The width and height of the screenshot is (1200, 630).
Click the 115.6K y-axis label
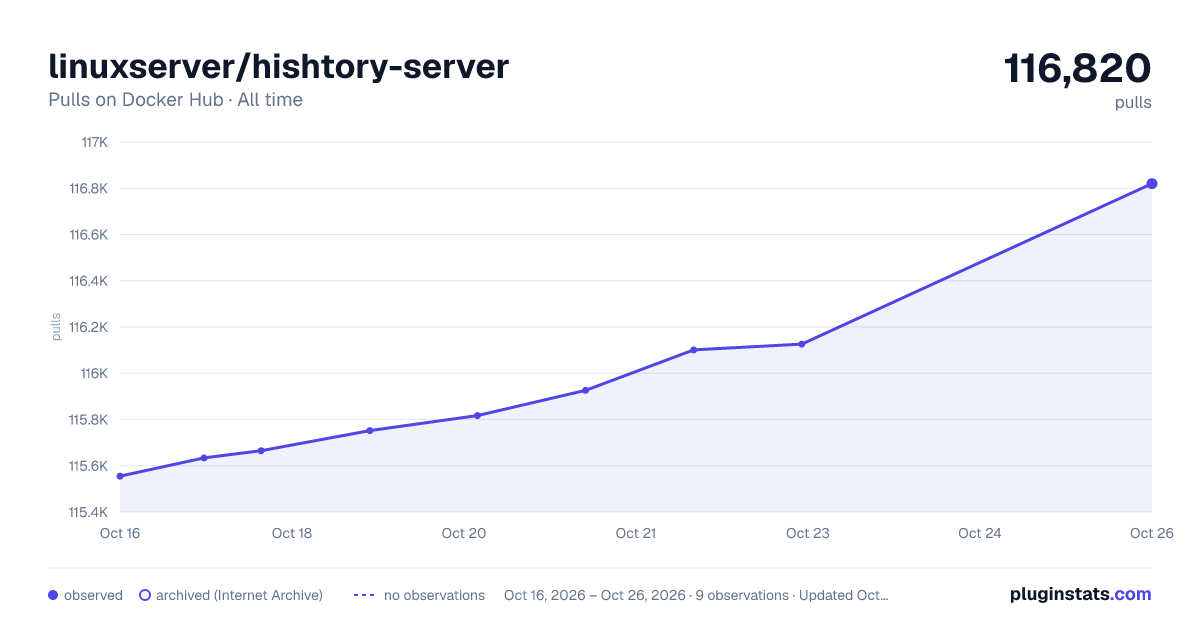(88, 466)
